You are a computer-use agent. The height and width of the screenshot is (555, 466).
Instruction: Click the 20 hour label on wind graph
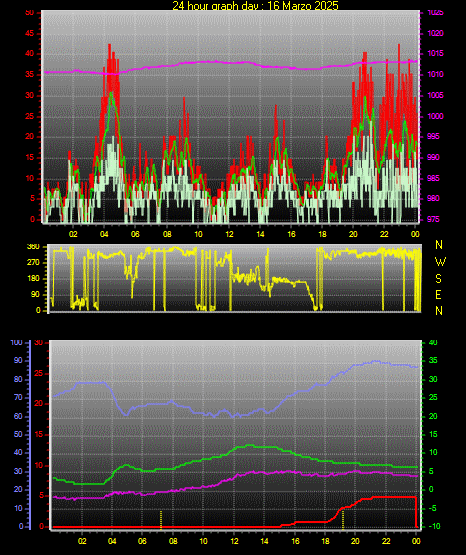pyautogui.click(x=353, y=234)
